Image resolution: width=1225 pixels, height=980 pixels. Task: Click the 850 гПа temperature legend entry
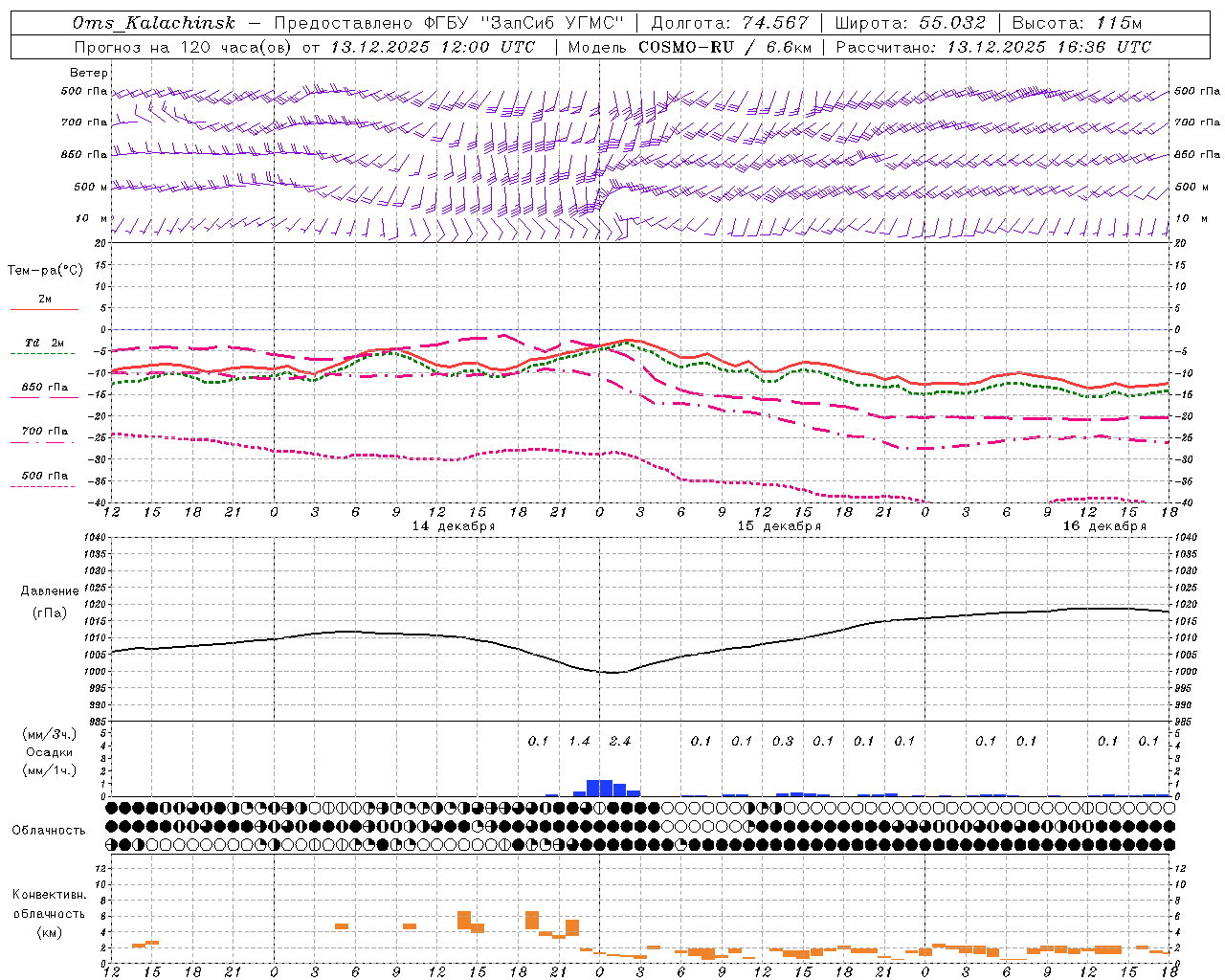[x=45, y=387]
